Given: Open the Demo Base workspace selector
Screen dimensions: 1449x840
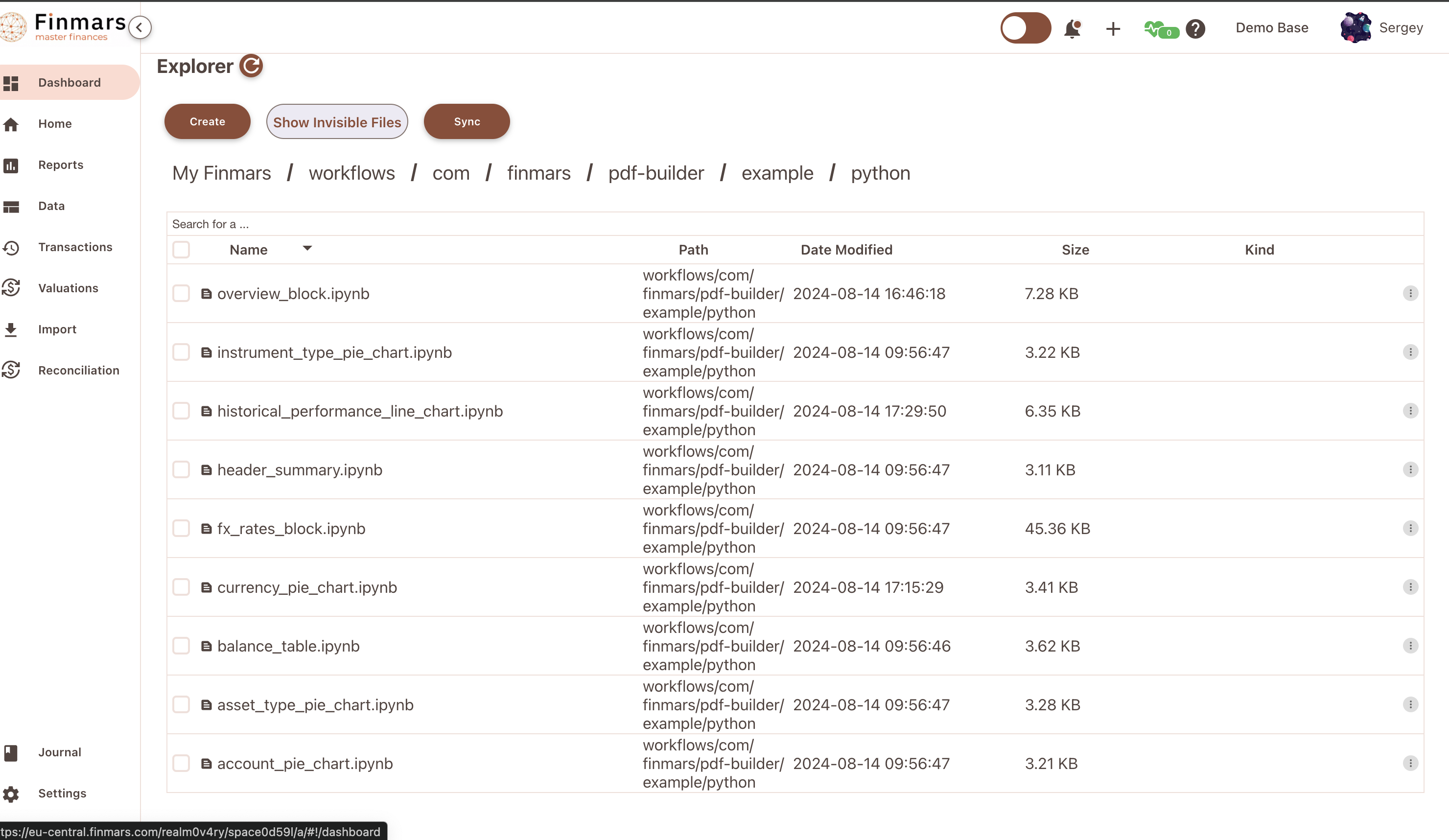Looking at the screenshot, I should pos(1272,27).
